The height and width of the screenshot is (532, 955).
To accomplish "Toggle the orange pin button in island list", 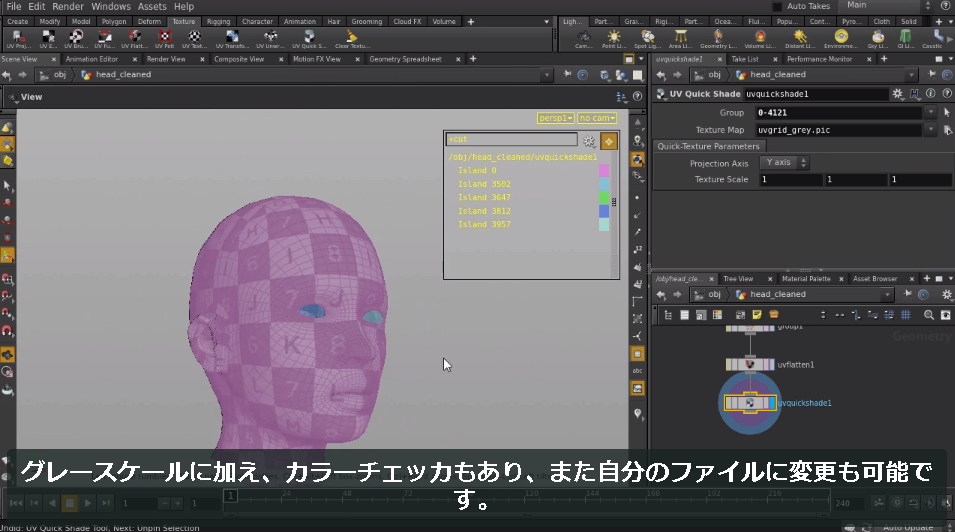I will (608, 141).
